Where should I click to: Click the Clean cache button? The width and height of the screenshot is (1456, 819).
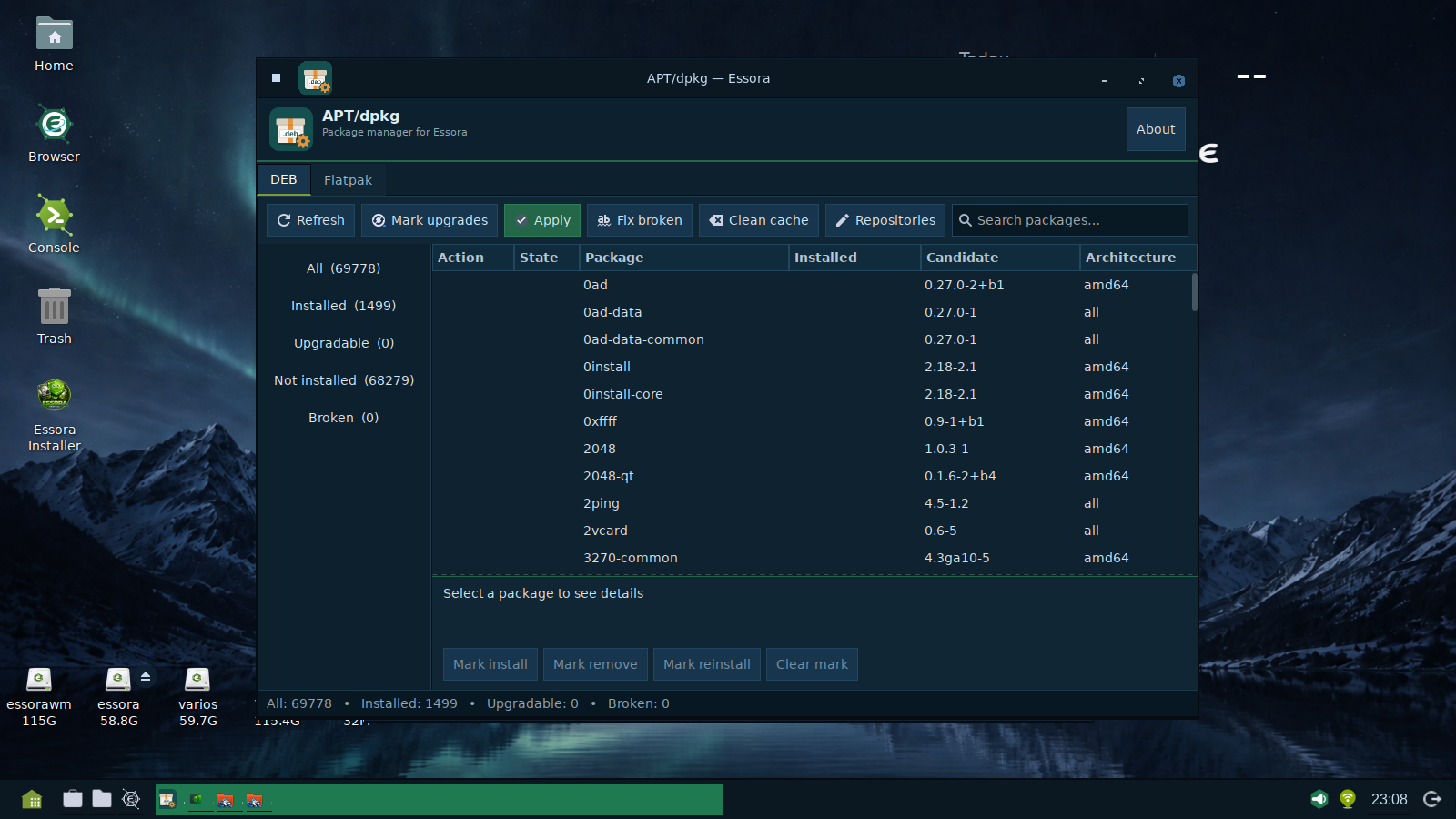(759, 220)
